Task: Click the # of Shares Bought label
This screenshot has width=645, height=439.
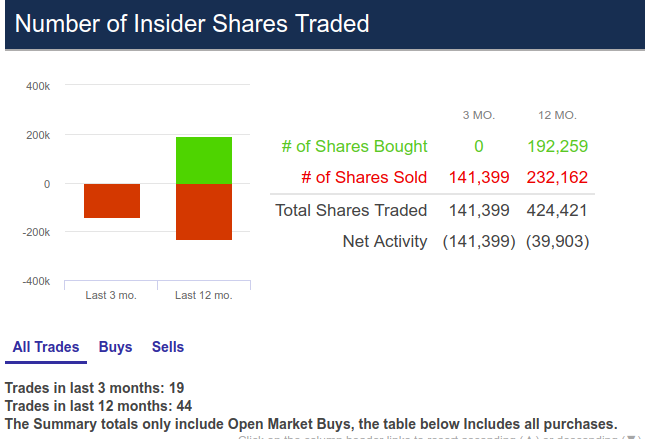Action: pos(354,146)
